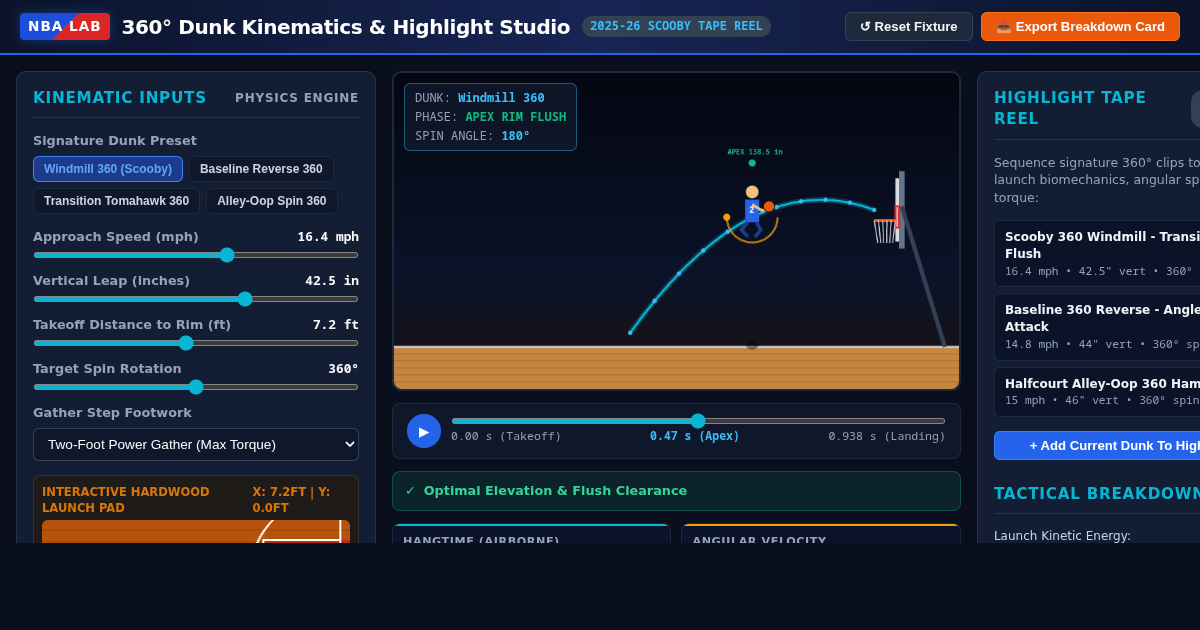This screenshot has width=1200, height=630.
Task: Click the Kinematic Inputs heading
Action: [120, 98]
